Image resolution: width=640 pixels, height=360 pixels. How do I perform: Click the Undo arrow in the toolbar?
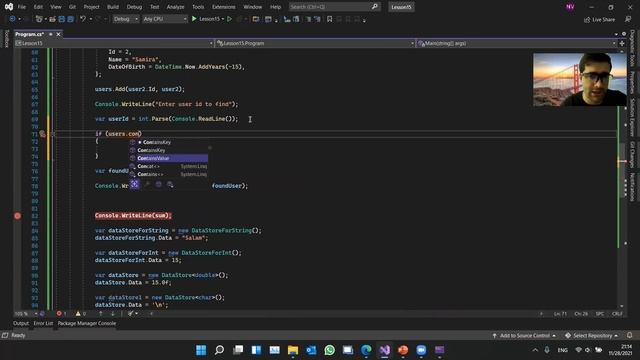tap(83, 19)
